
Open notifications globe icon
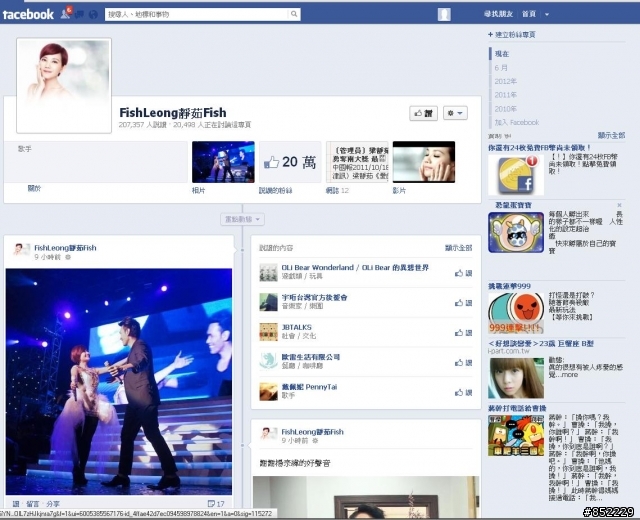(x=93, y=15)
